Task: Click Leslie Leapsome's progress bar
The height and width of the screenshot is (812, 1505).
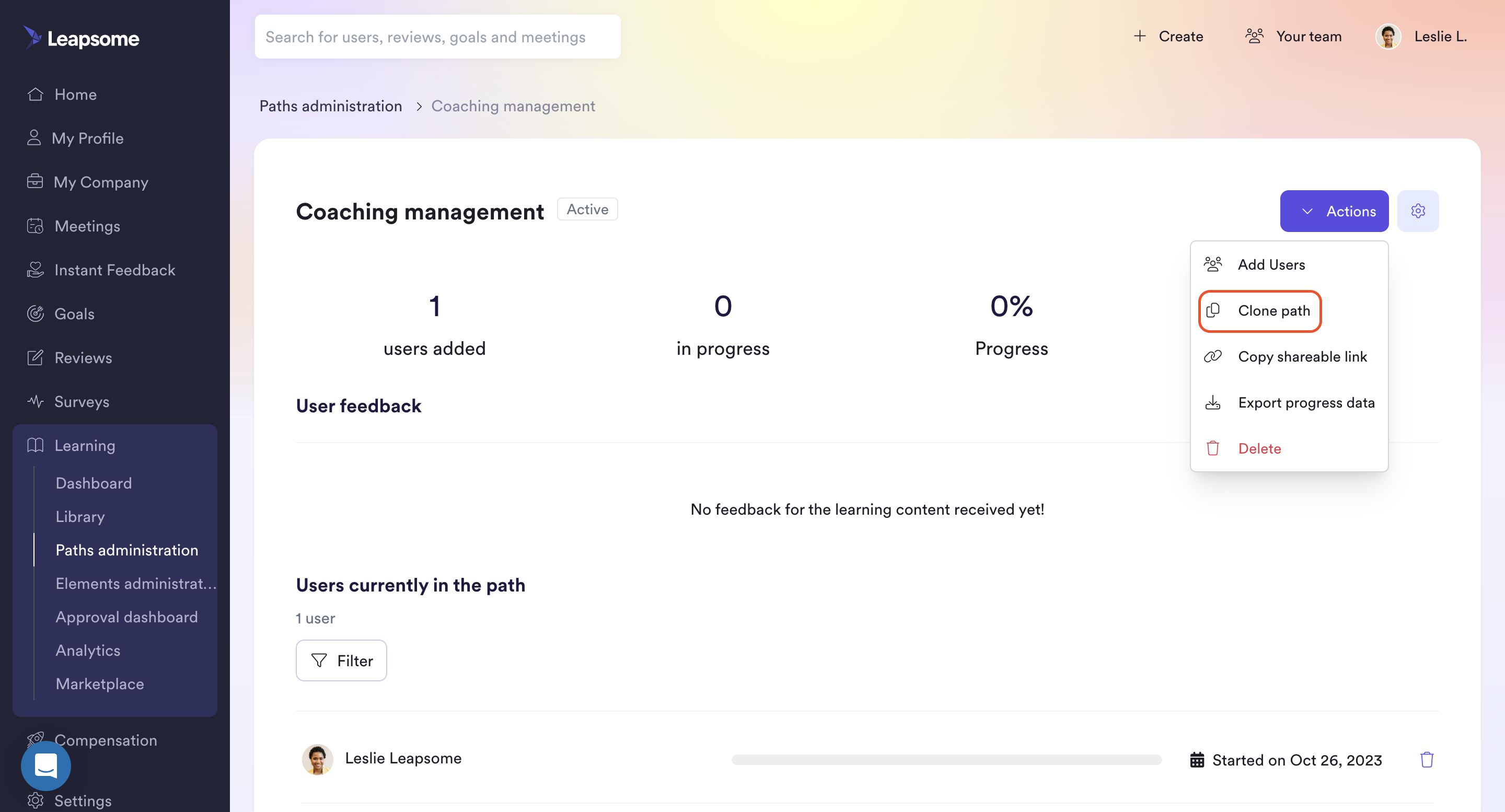Action: [x=946, y=759]
